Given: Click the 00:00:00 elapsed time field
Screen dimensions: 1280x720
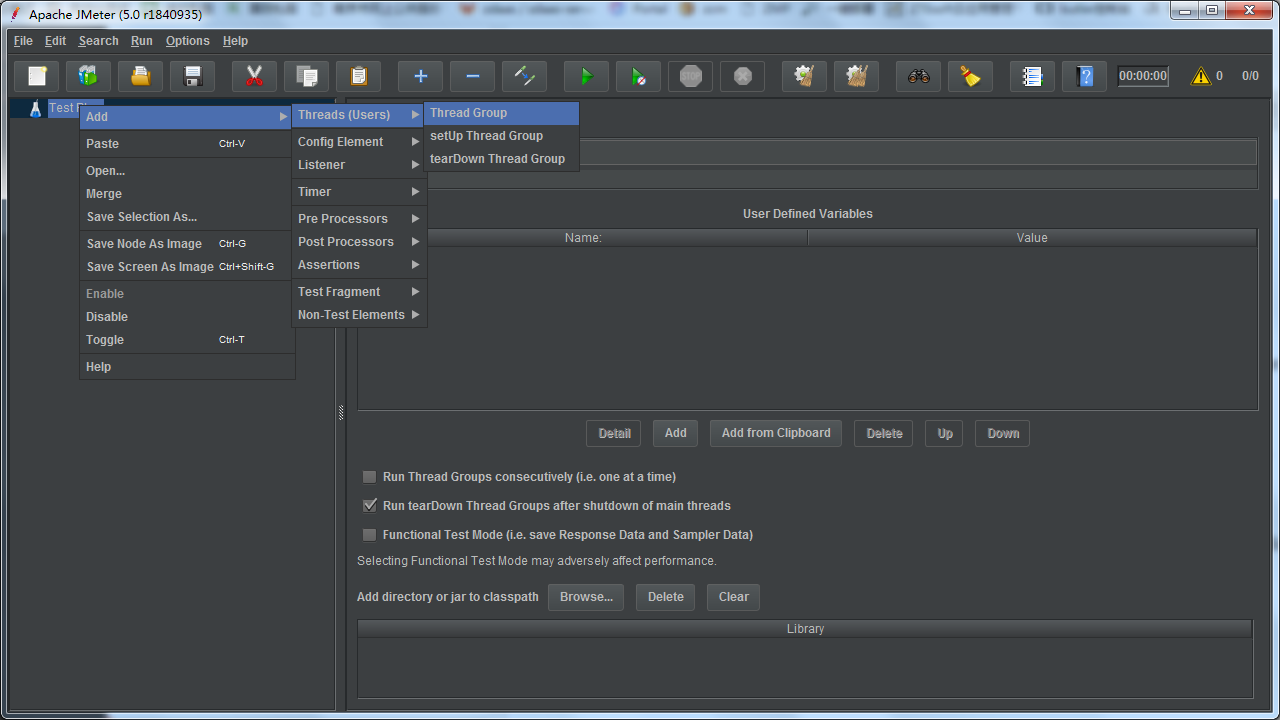Looking at the screenshot, I should 1143,76.
